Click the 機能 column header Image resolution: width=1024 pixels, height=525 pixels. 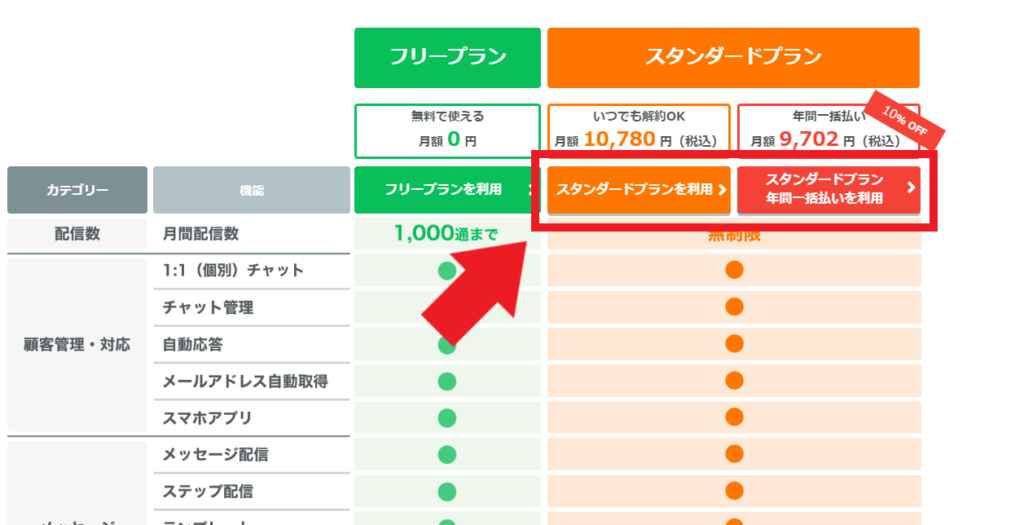click(x=251, y=190)
